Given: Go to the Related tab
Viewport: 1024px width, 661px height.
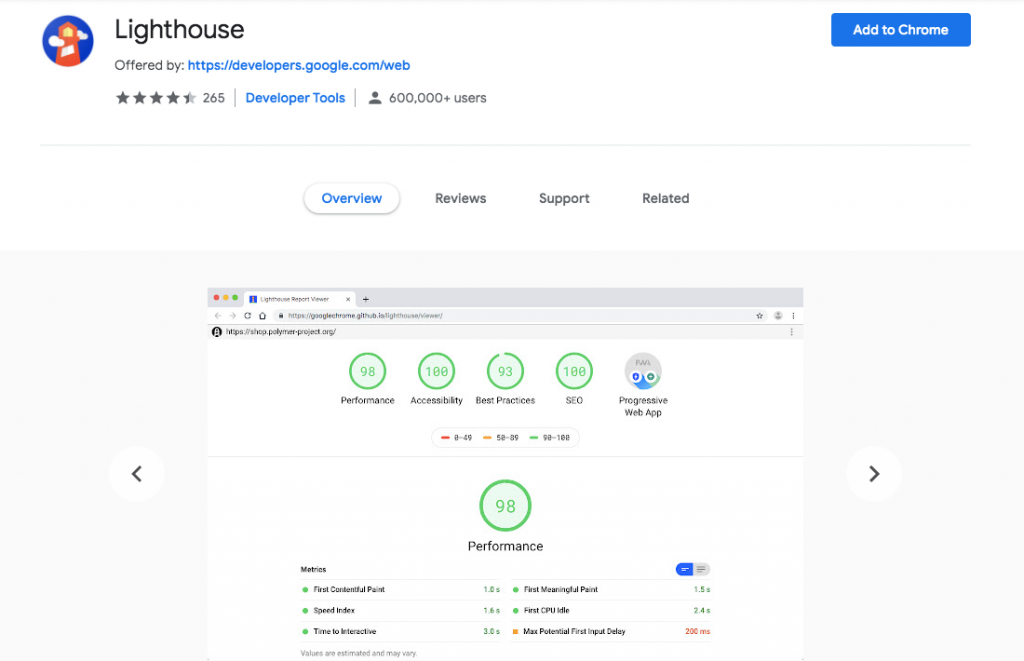Looking at the screenshot, I should point(665,199).
